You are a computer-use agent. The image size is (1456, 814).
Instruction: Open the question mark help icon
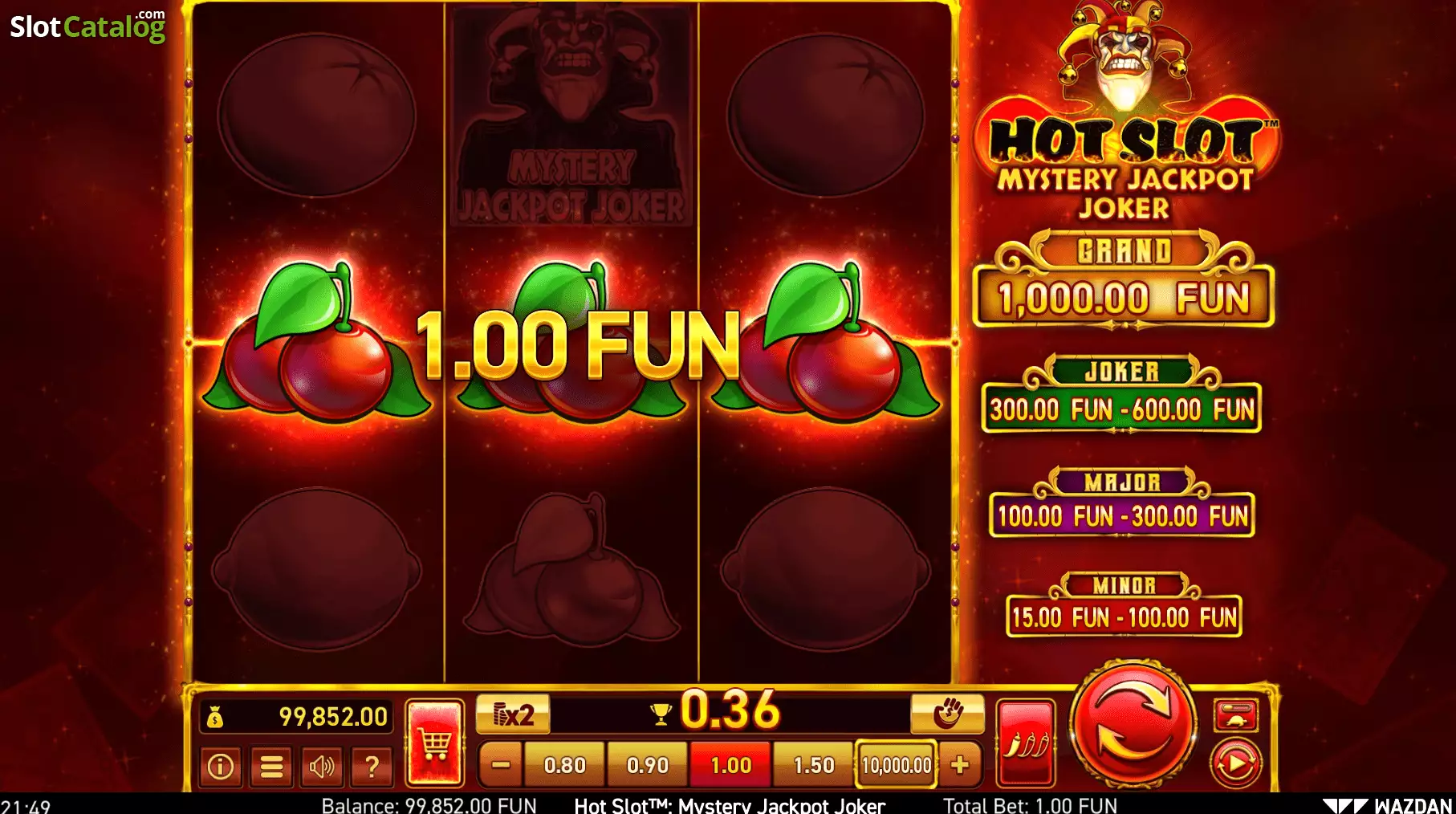coord(372,767)
